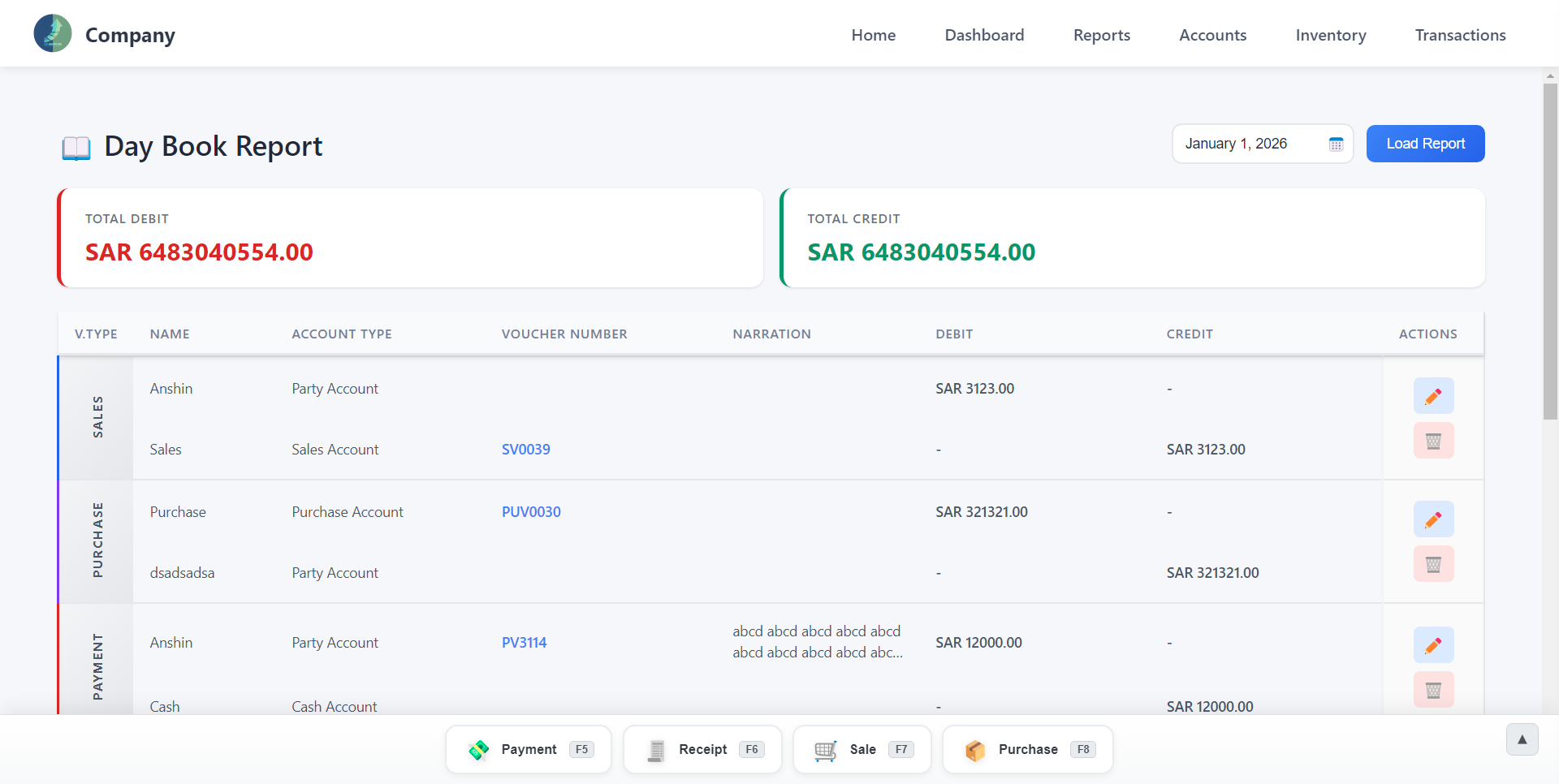Open voucher link SV0039
The height and width of the screenshot is (784, 1559).
pos(526,450)
